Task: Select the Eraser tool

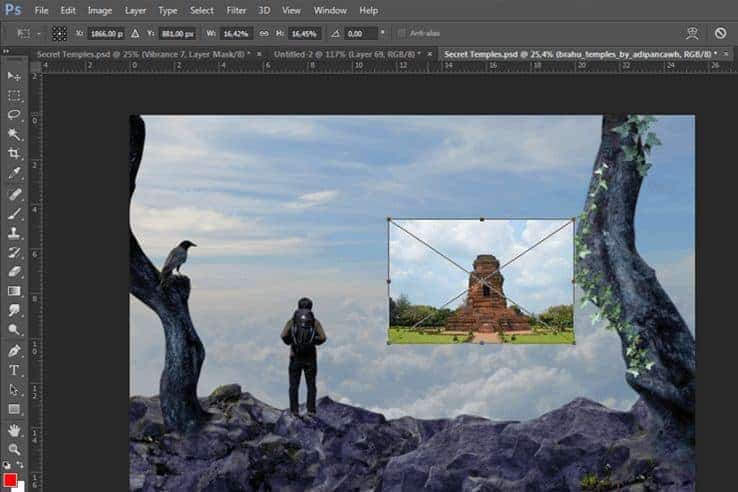Action: pyautogui.click(x=14, y=272)
